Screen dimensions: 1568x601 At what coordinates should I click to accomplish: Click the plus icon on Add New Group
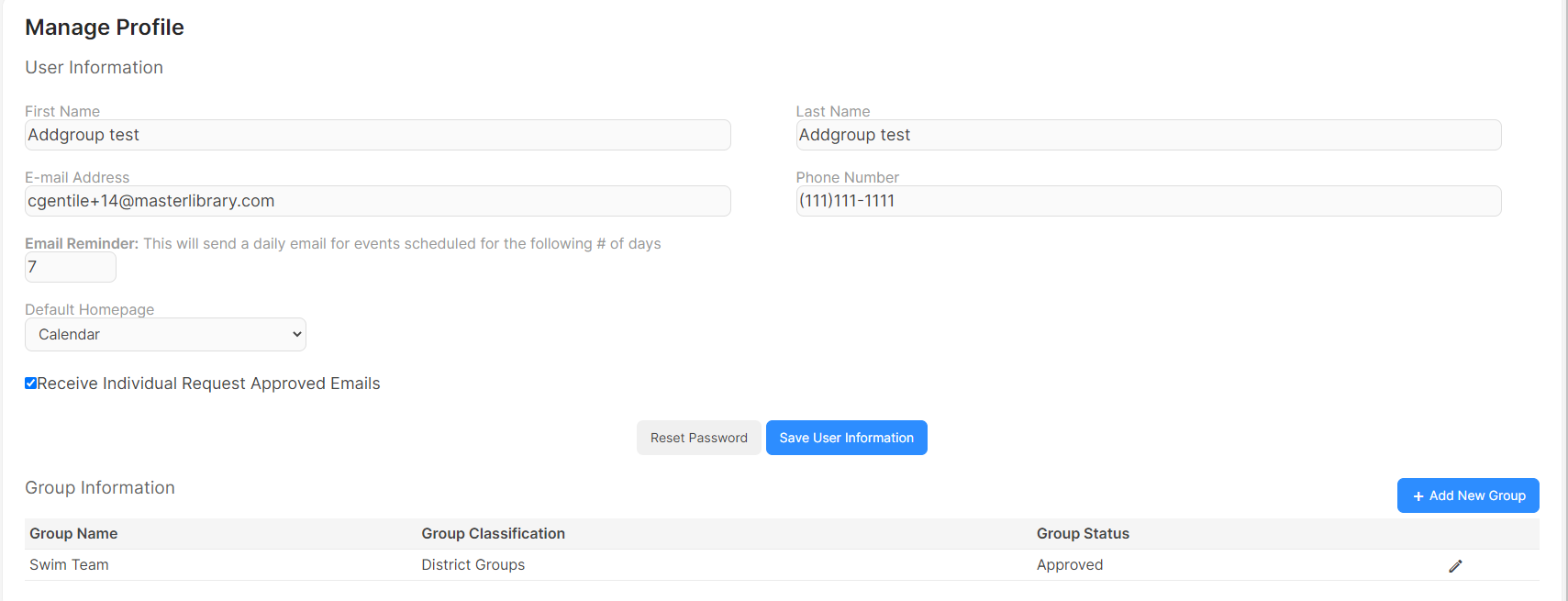(1418, 496)
